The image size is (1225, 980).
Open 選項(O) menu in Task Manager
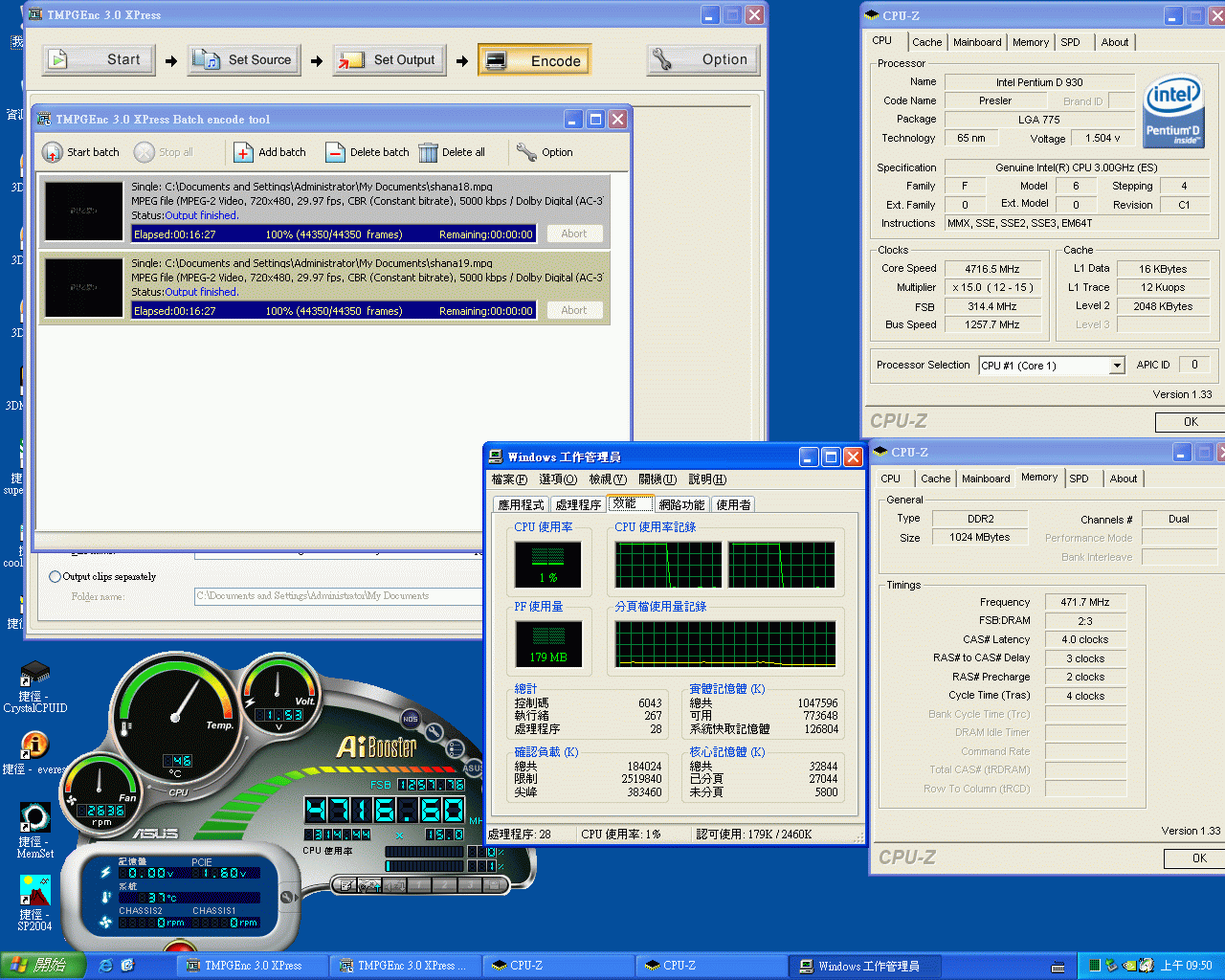(558, 479)
